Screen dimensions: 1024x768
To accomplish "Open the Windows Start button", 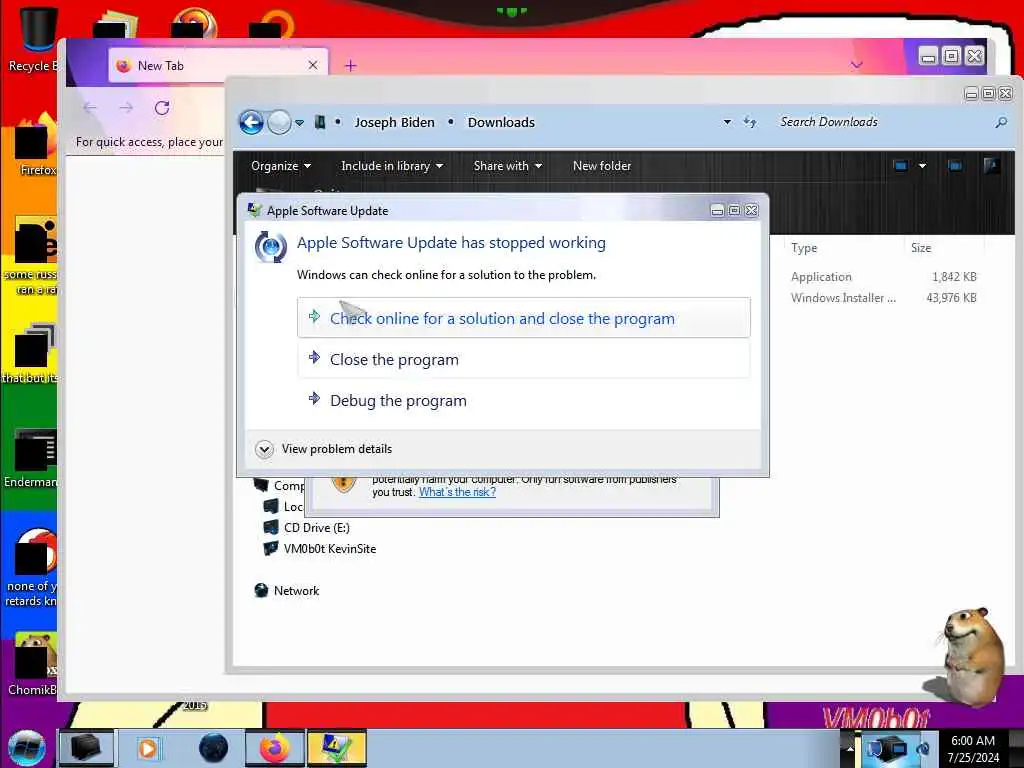I will click(x=26, y=748).
